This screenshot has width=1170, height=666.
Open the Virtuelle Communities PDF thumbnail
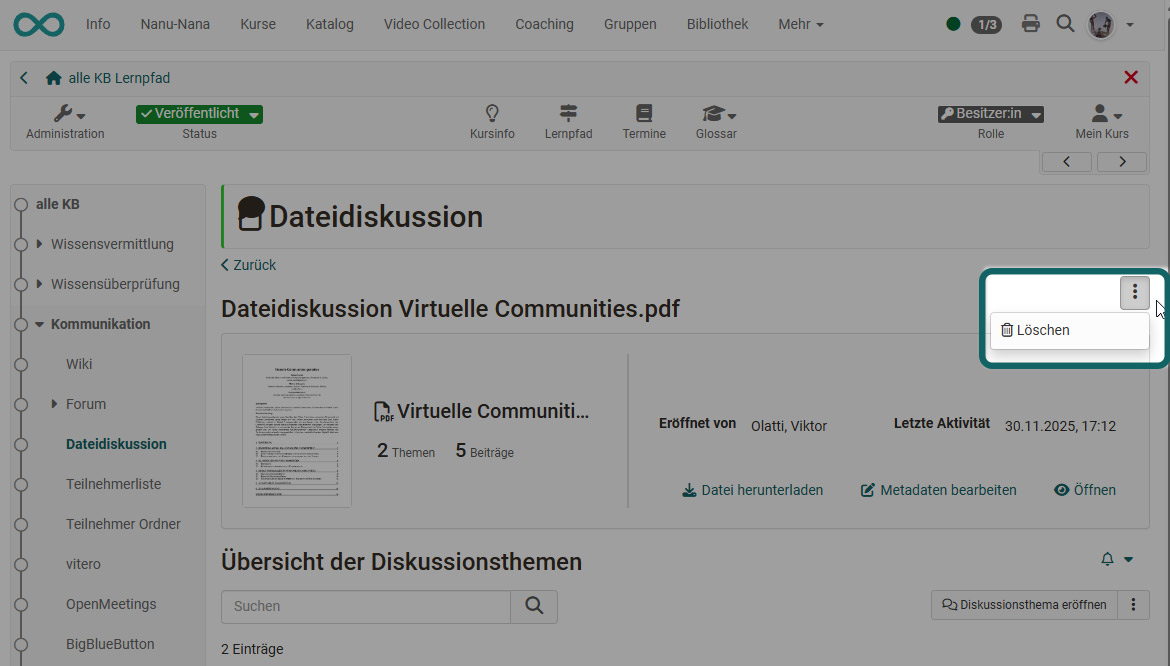tap(297, 430)
